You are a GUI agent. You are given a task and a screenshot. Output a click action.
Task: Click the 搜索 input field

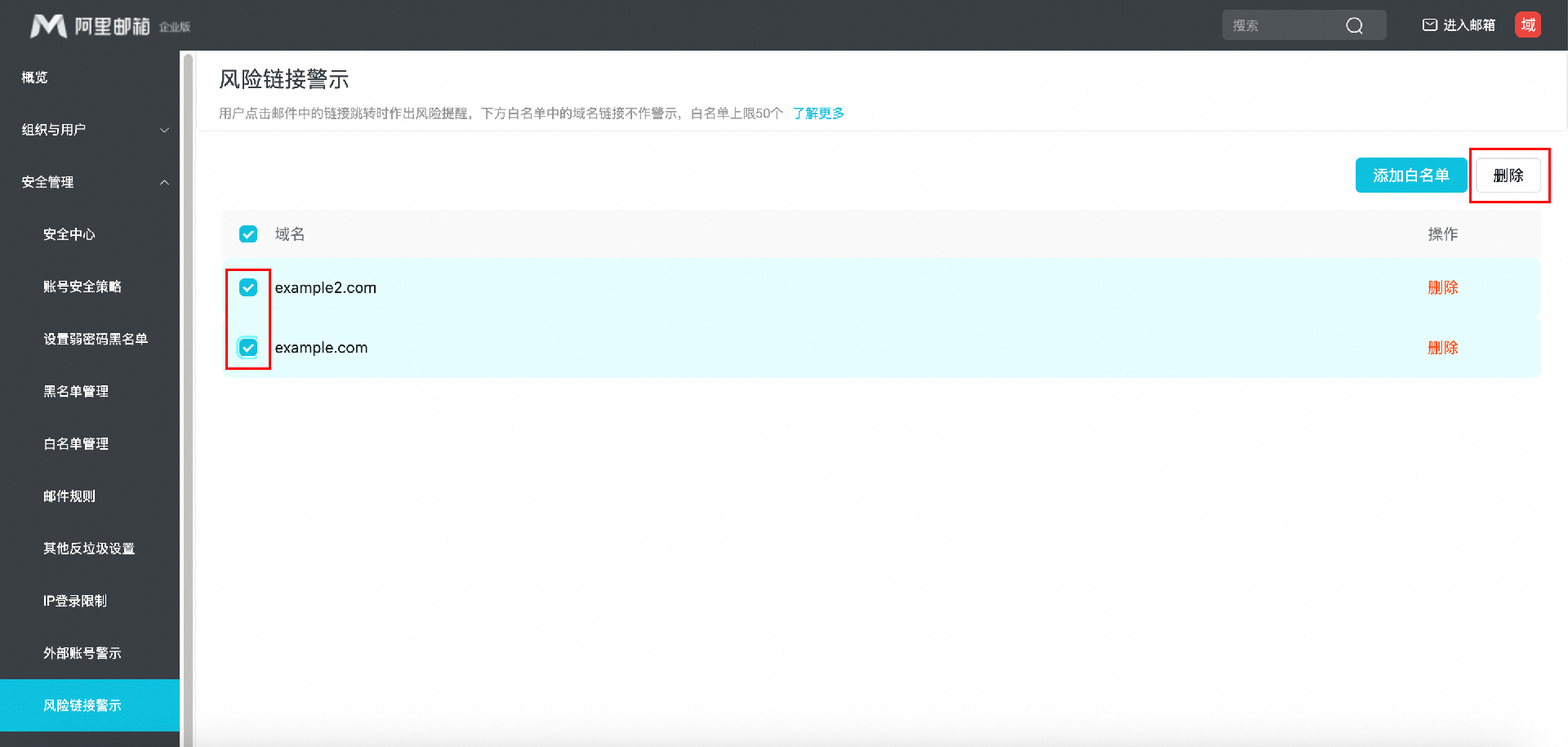1282,25
